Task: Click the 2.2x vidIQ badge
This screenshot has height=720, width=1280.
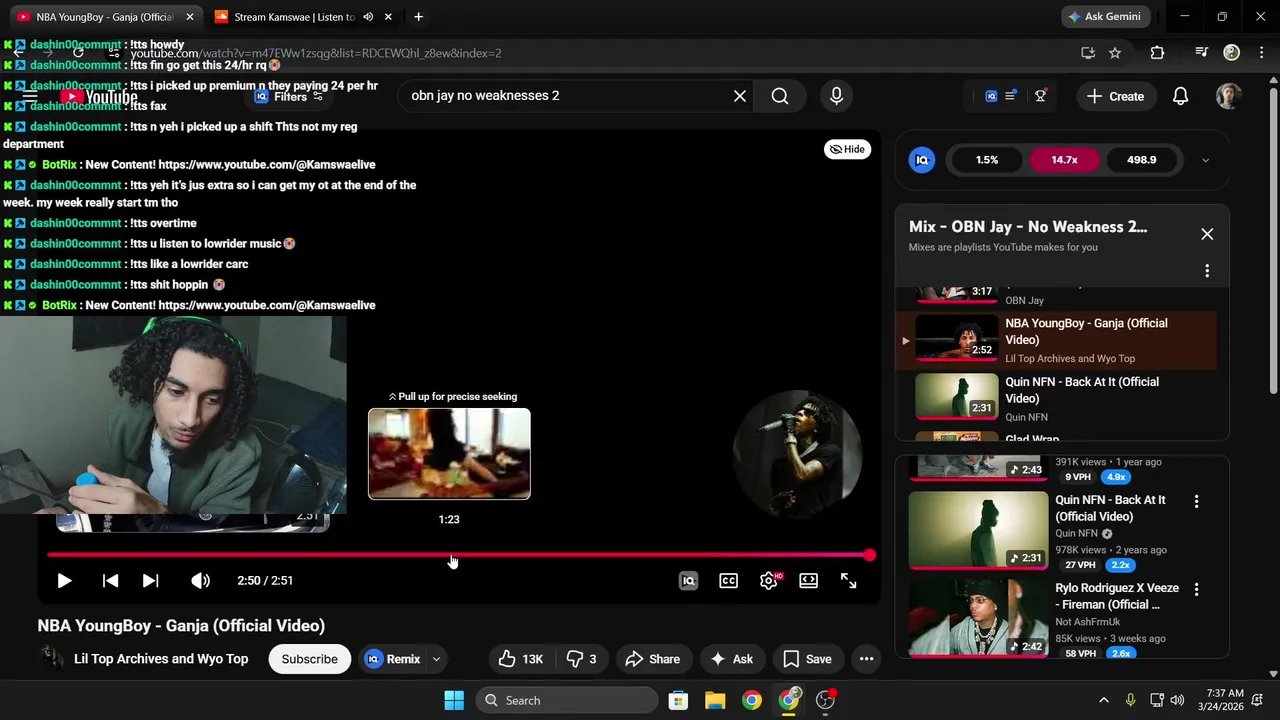Action: click(1120, 565)
